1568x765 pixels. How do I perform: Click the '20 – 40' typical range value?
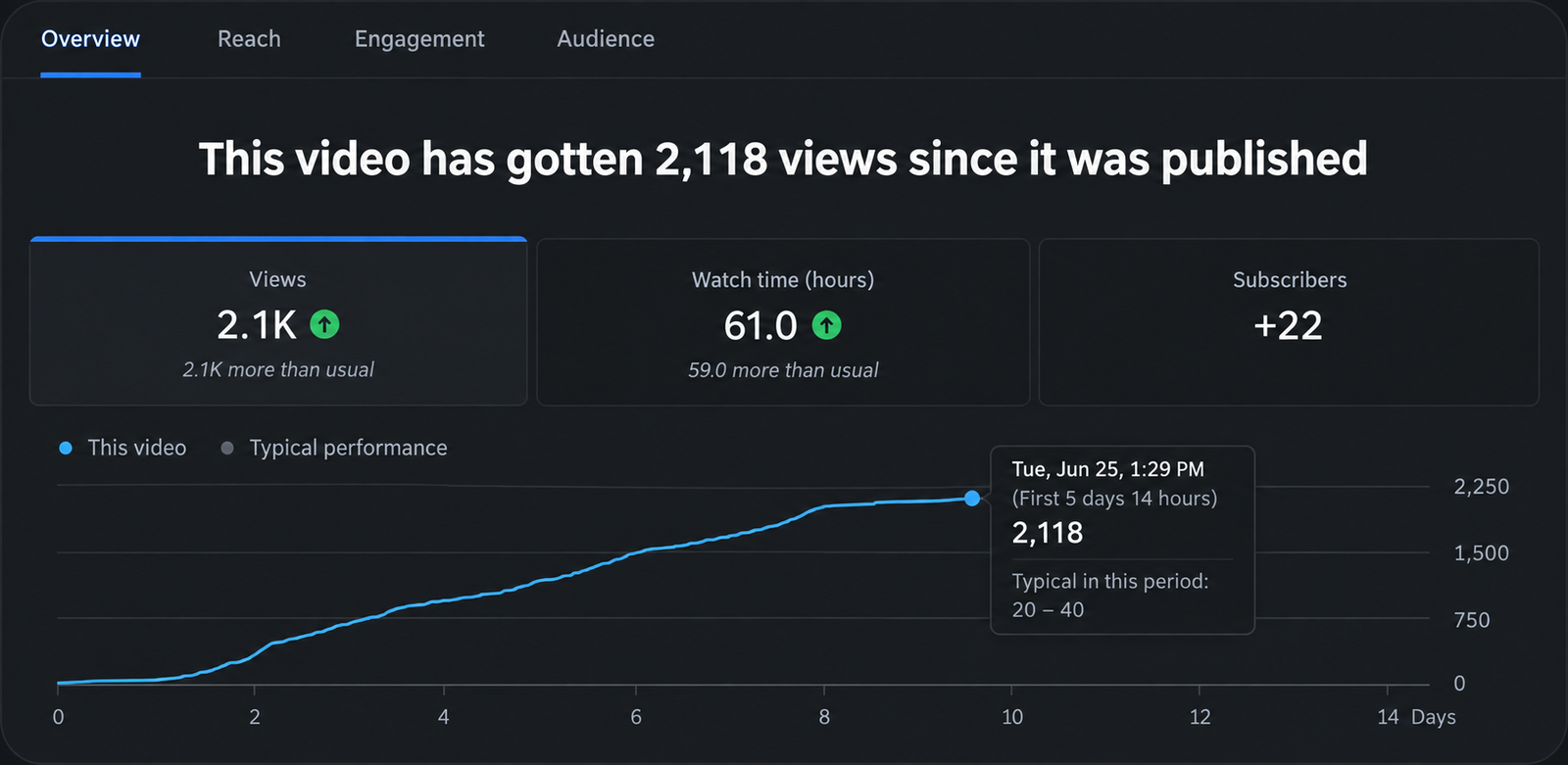pyautogui.click(x=1048, y=609)
